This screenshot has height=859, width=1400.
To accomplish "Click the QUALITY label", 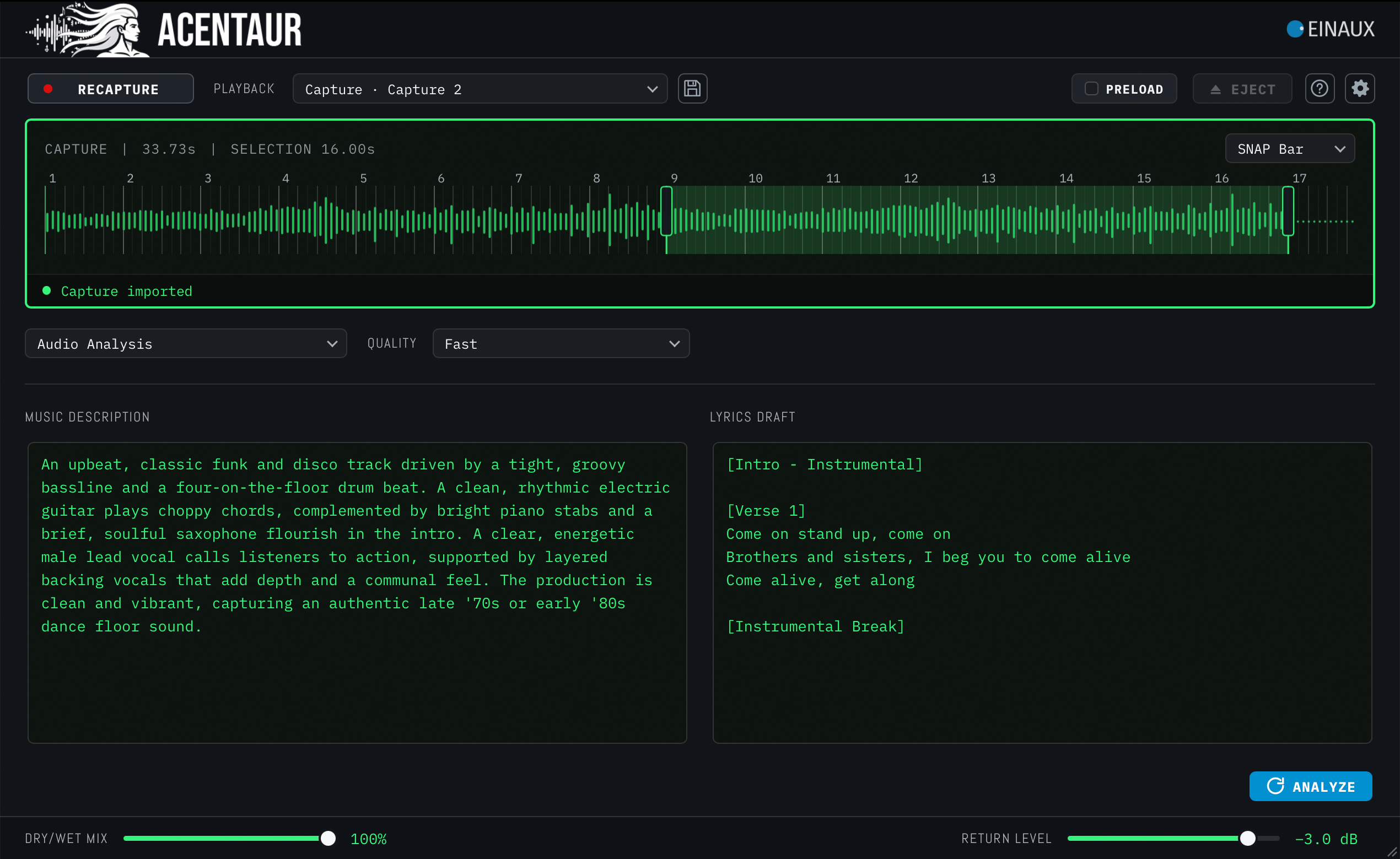I will [391, 343].
